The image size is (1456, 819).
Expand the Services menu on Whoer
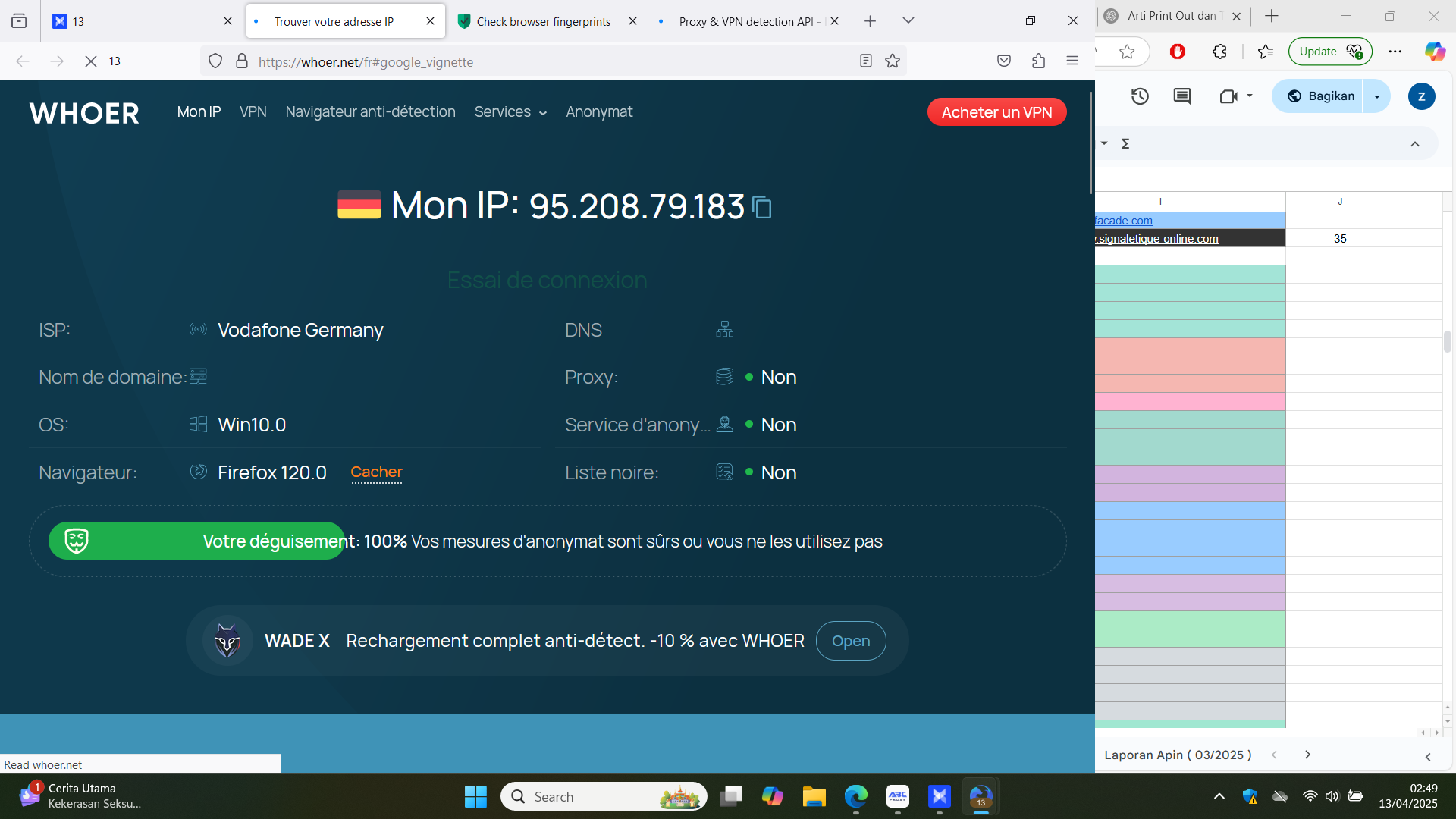pyautogui.click(x=510, y=112)
